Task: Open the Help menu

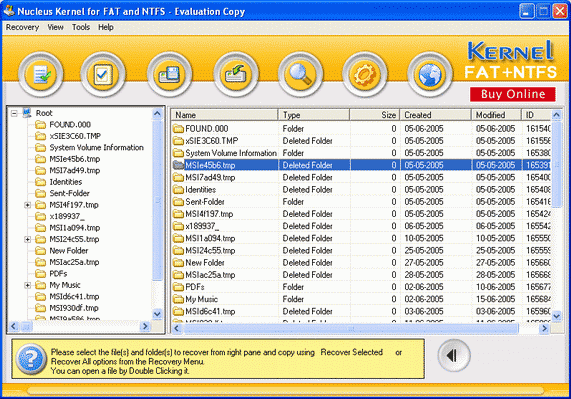Action: pyautogui.click(x=106, y=27)
